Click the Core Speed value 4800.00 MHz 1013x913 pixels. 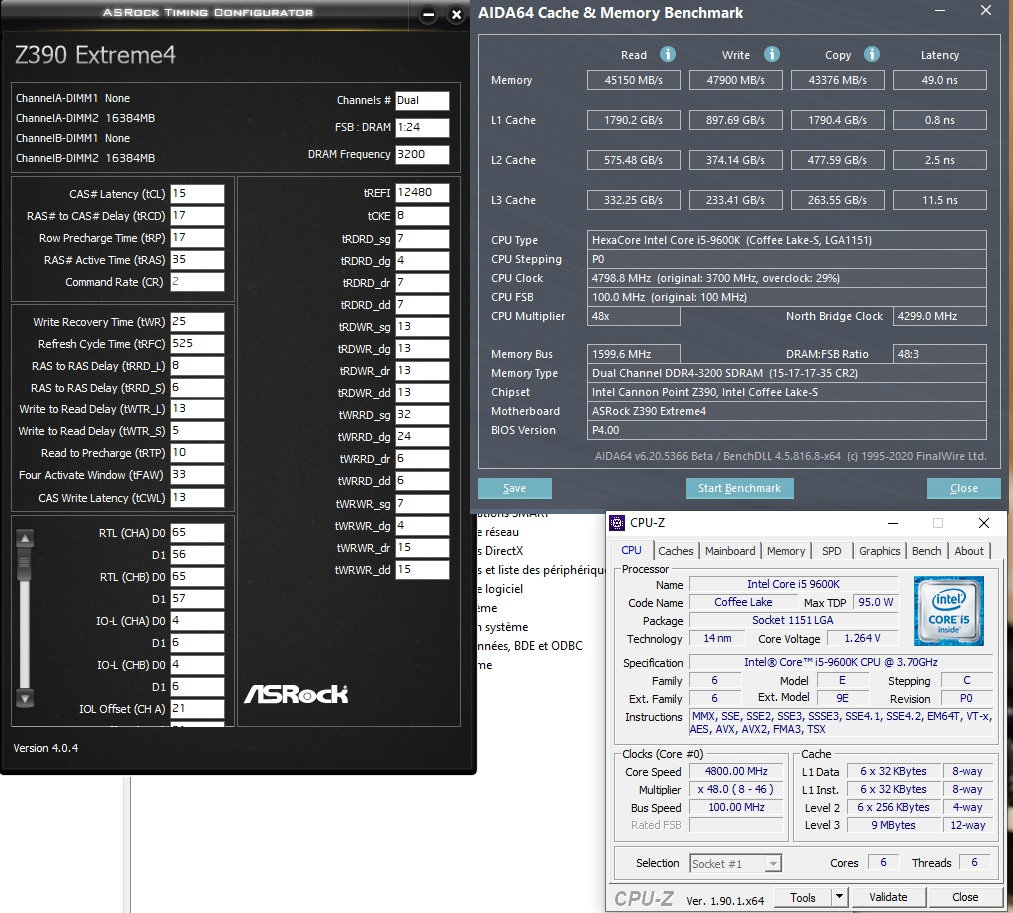click(736, 771)
